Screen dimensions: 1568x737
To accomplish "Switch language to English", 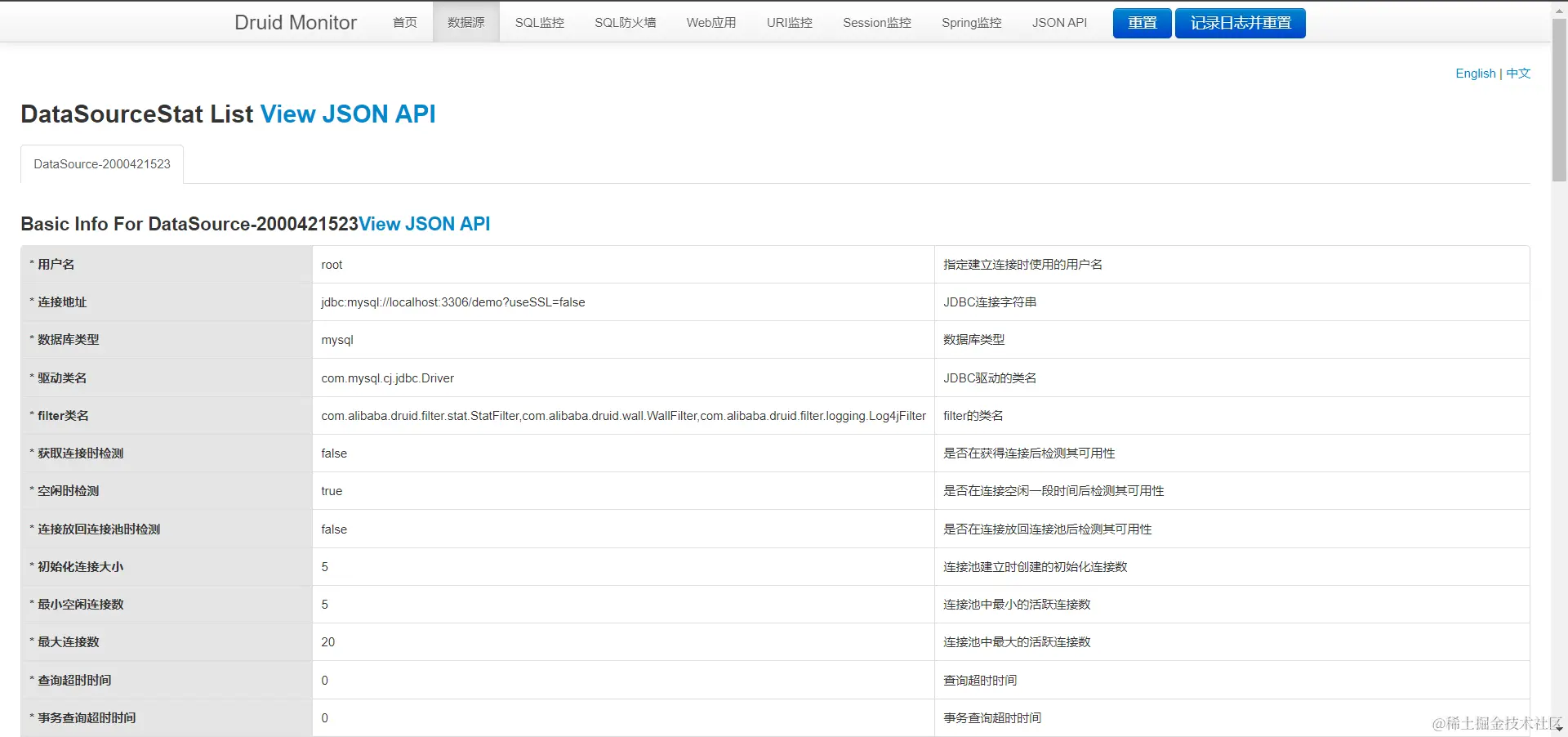I will pyautogui.click(x=1476, y=74).
